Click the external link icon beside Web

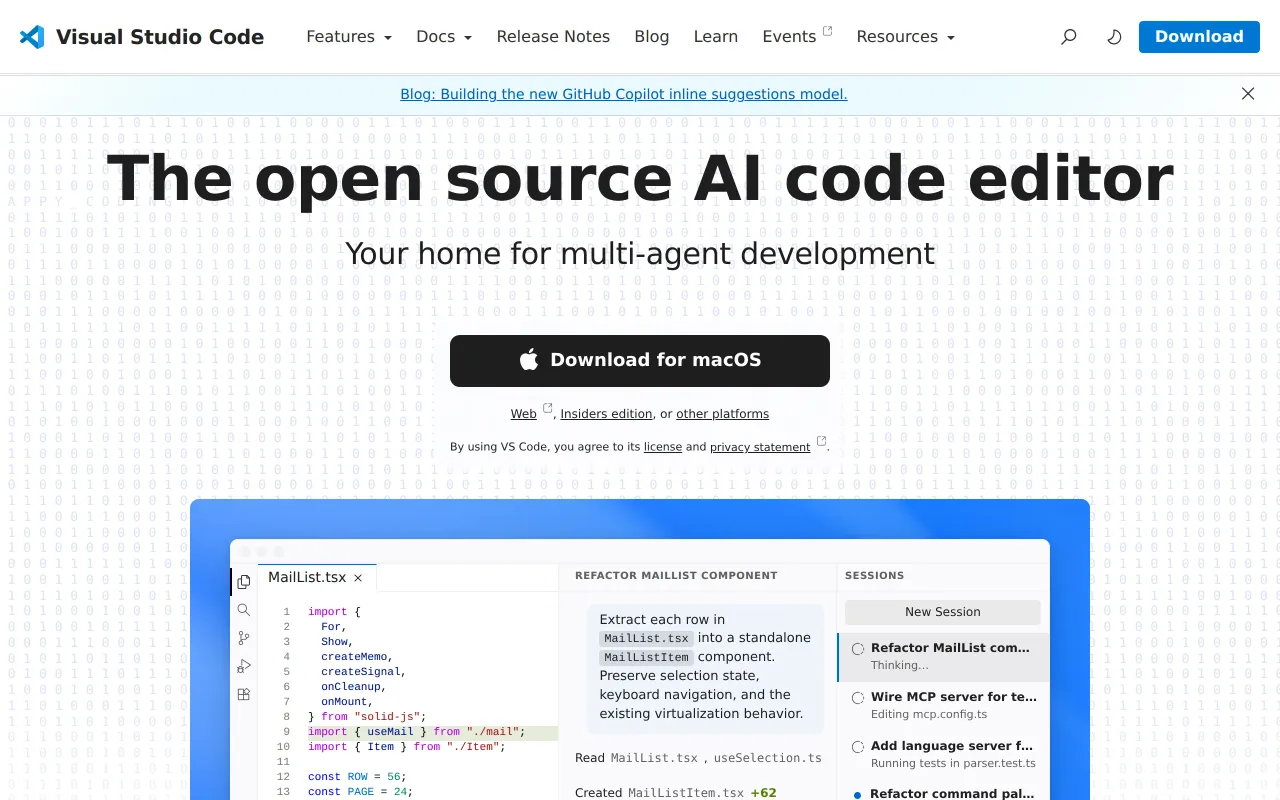click(x=547, y=408)
